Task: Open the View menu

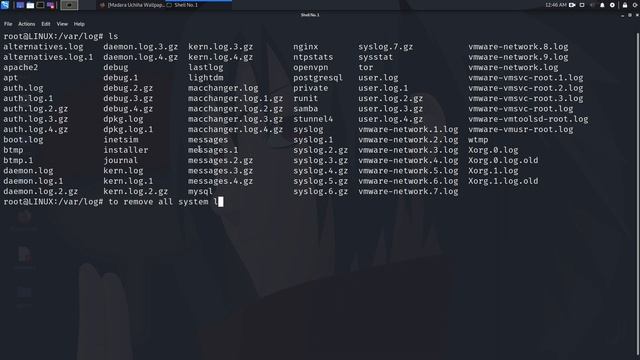Action: tap(62, 24)
